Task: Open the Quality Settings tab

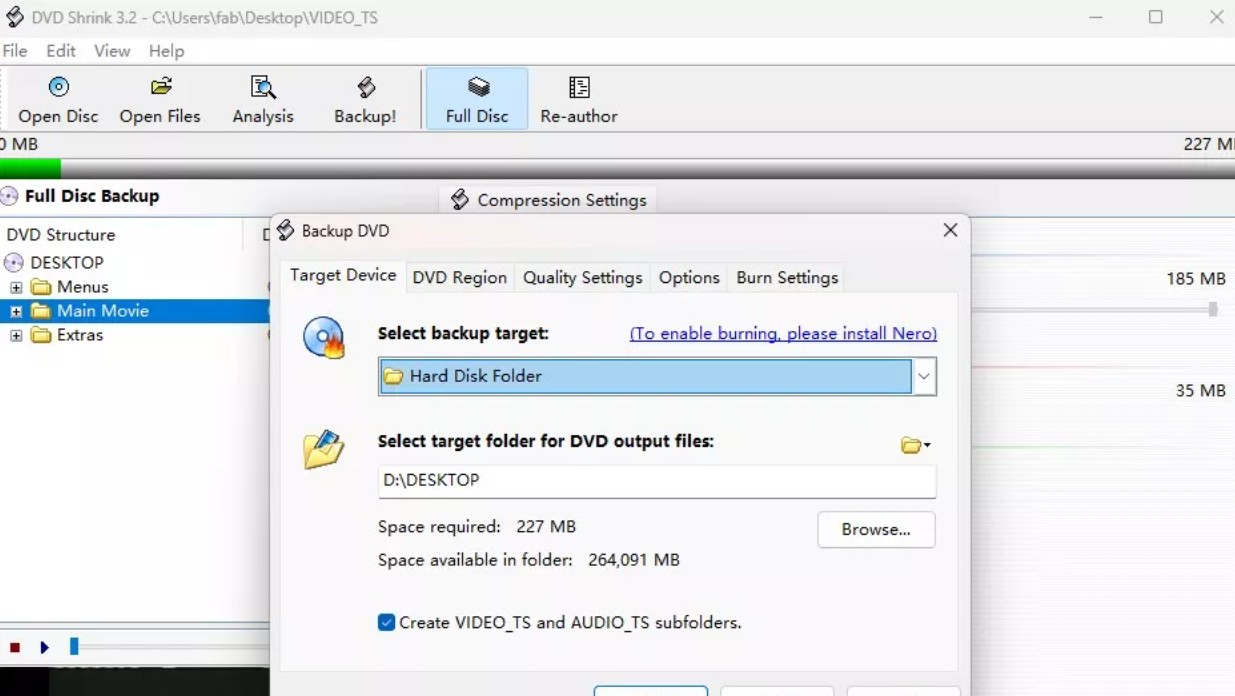Action: point(583,278)
